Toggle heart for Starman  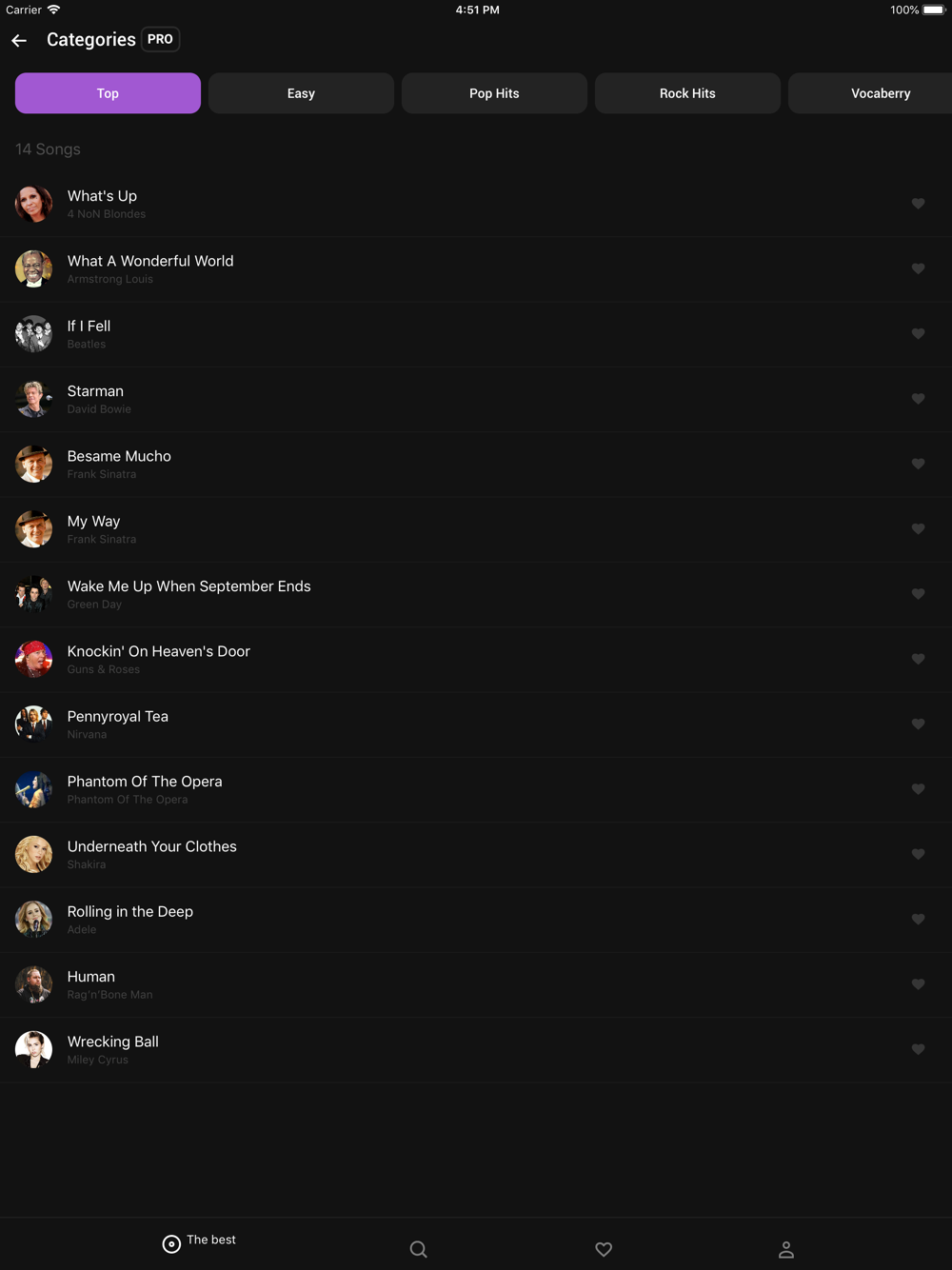click(x=918, y=399)
